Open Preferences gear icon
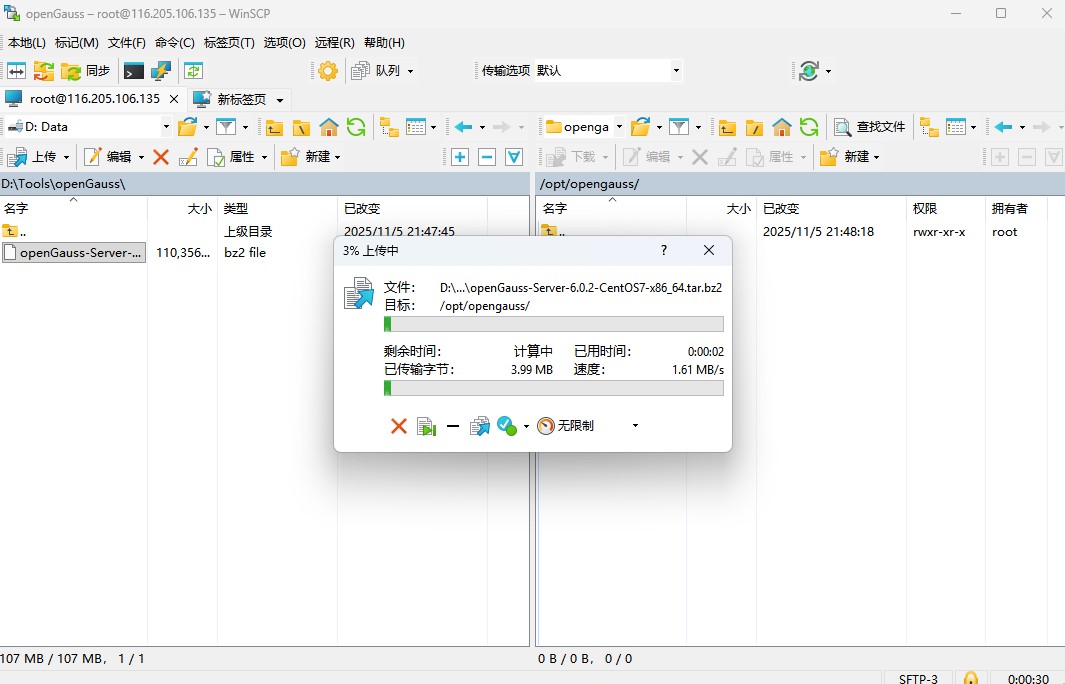The image size is (1065, 684). pyautogui.click(x=328, y=71)
